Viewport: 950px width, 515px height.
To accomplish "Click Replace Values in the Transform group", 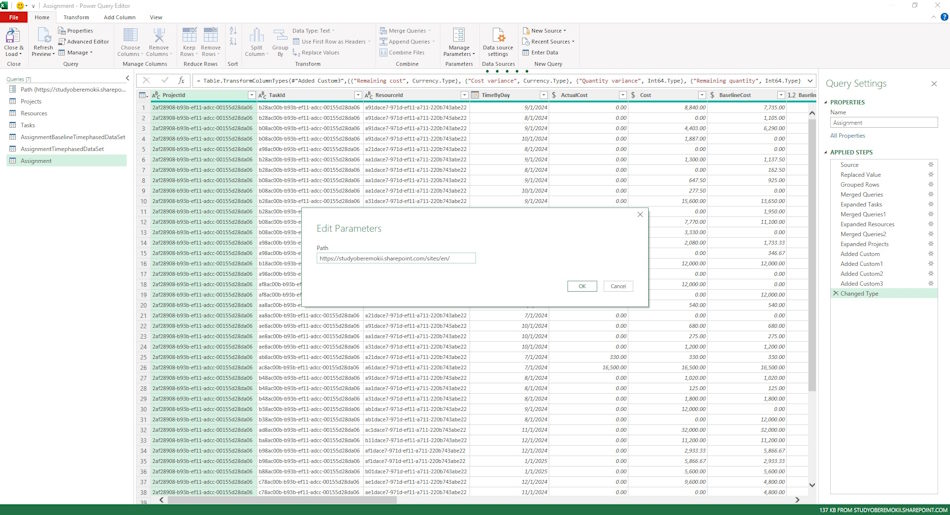I will [316, 53].
